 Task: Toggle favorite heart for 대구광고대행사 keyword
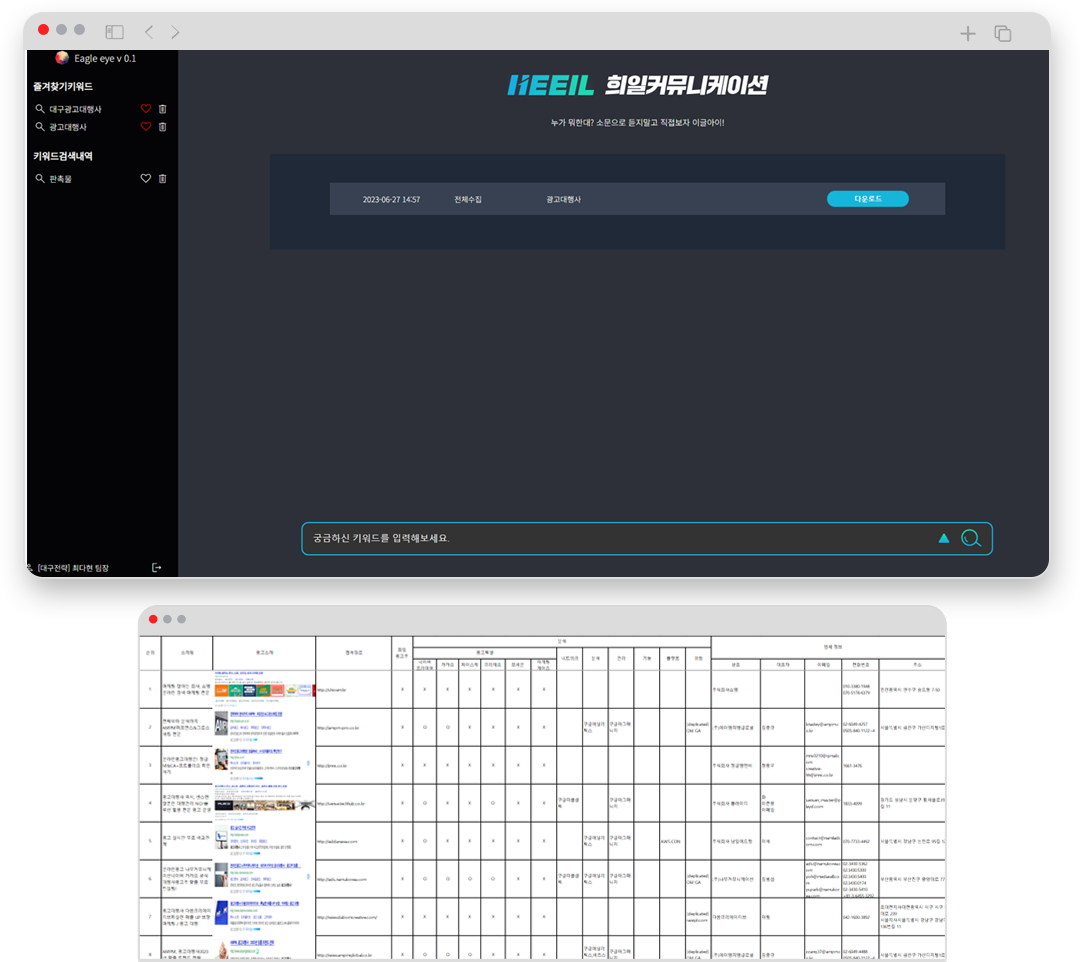145,109
